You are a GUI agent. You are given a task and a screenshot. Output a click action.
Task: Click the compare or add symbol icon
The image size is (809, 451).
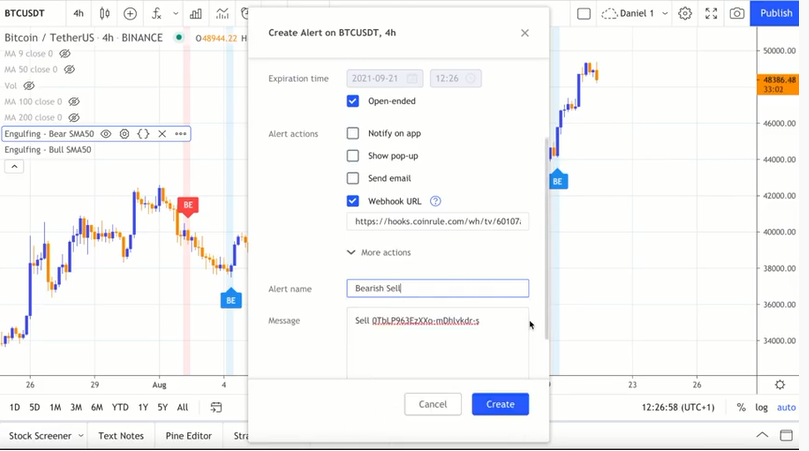(130, 13)
